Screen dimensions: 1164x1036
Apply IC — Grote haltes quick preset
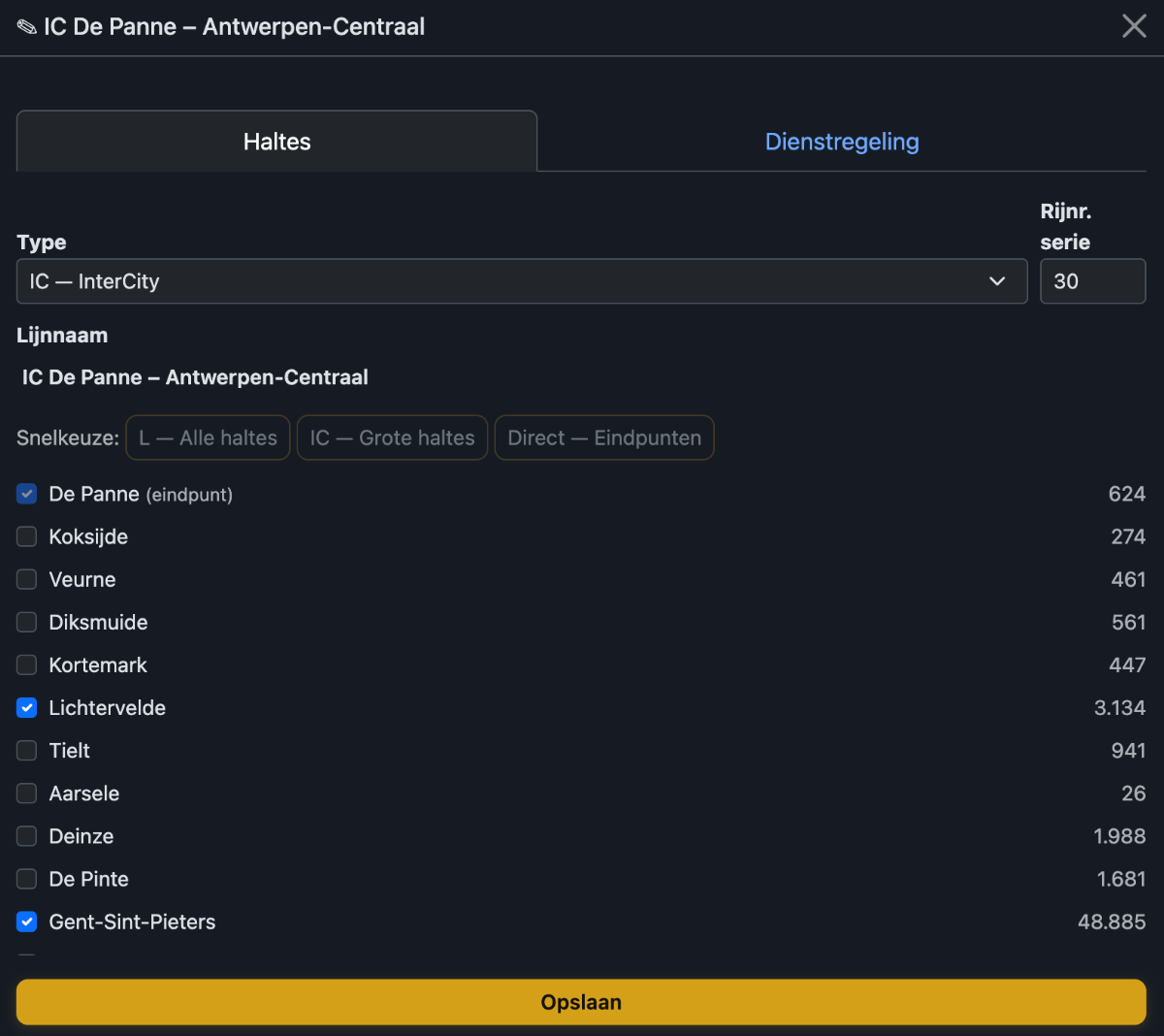point(392,437)
